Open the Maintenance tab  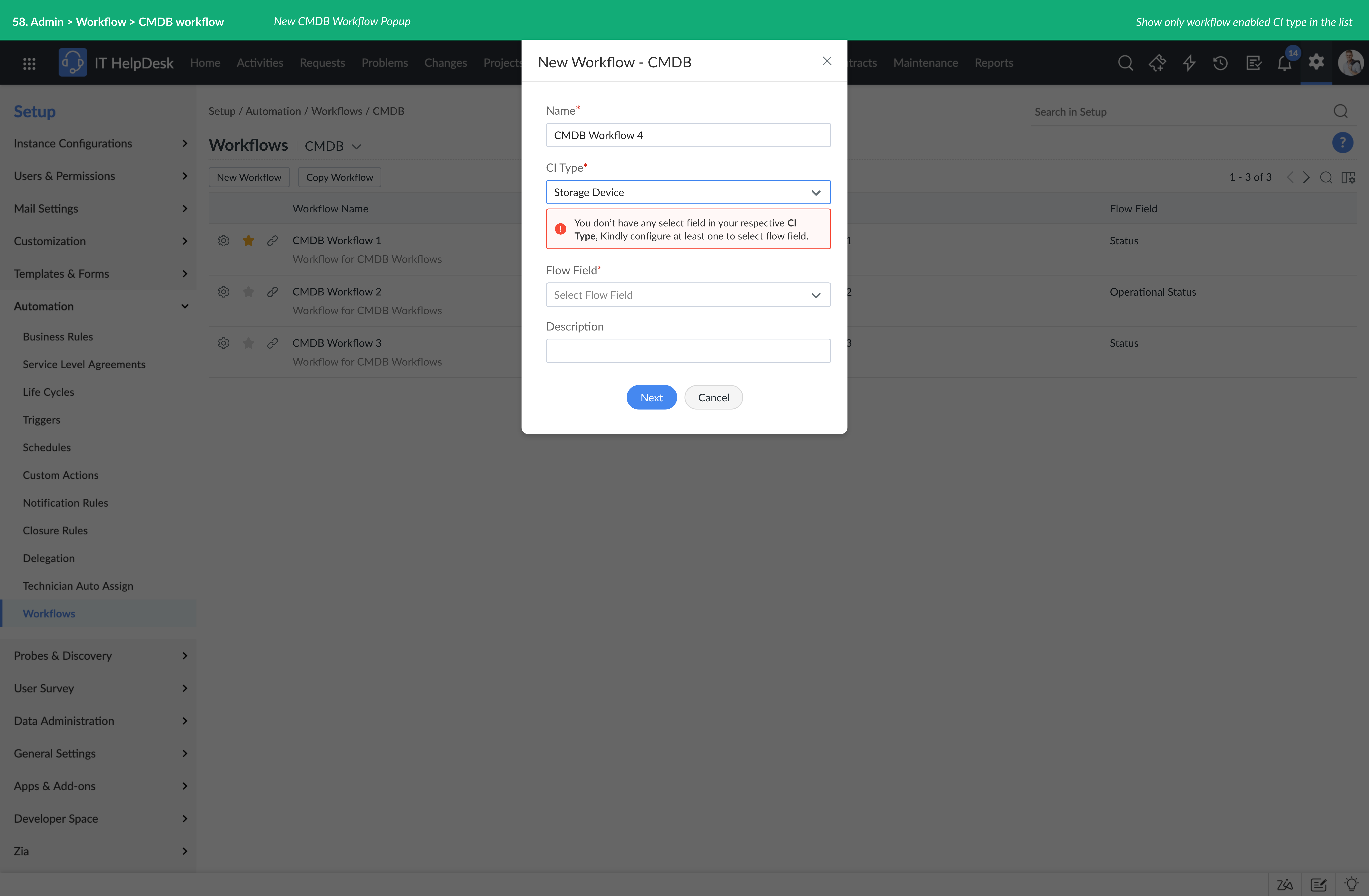[x=926, y=63]
